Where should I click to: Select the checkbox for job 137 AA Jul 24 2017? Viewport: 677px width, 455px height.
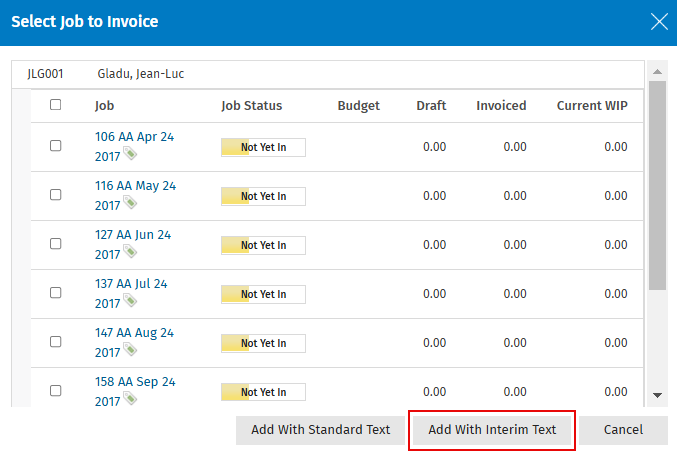[55, 293]
